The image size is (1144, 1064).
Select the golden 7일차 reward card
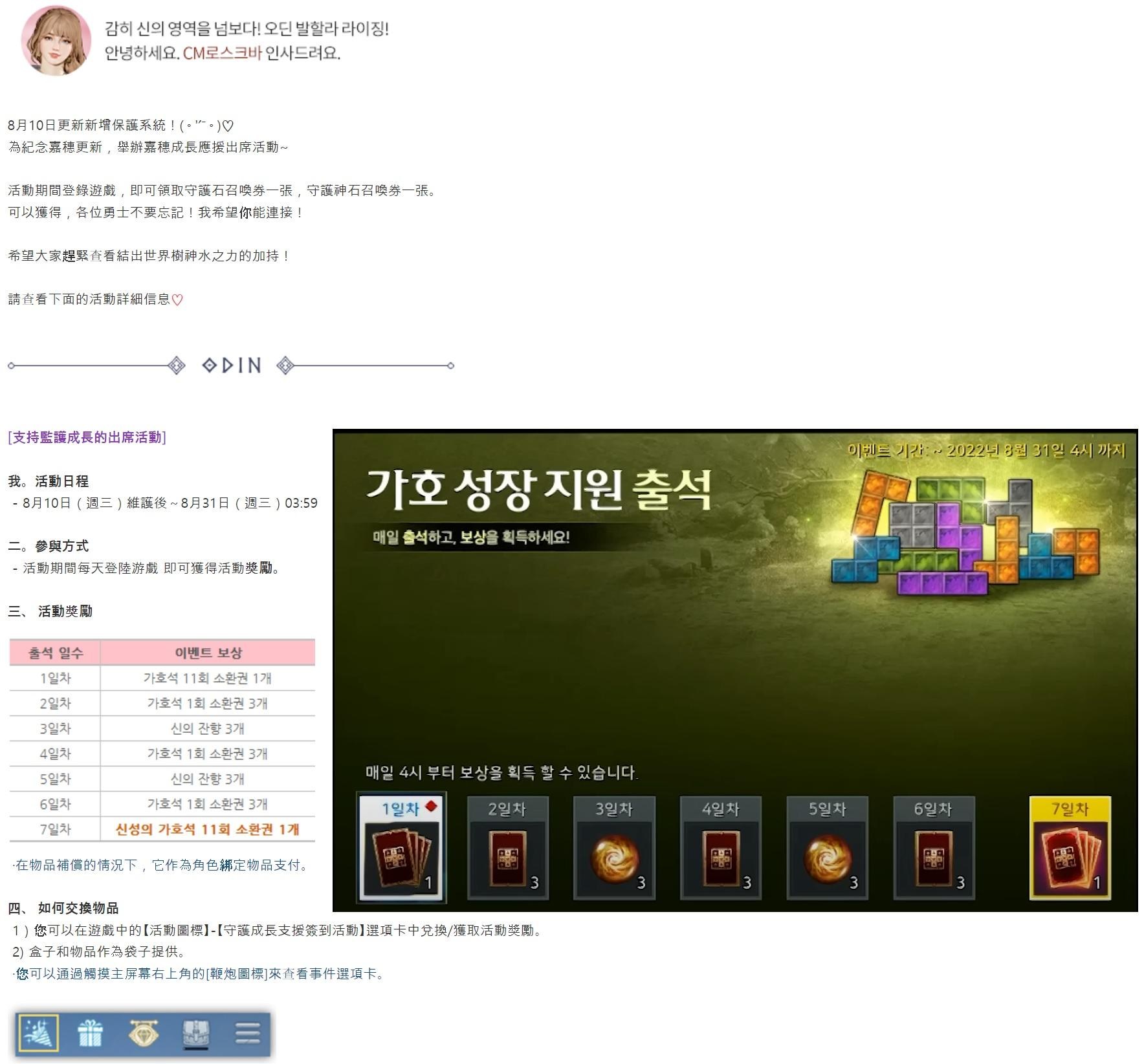(1070, 848)
